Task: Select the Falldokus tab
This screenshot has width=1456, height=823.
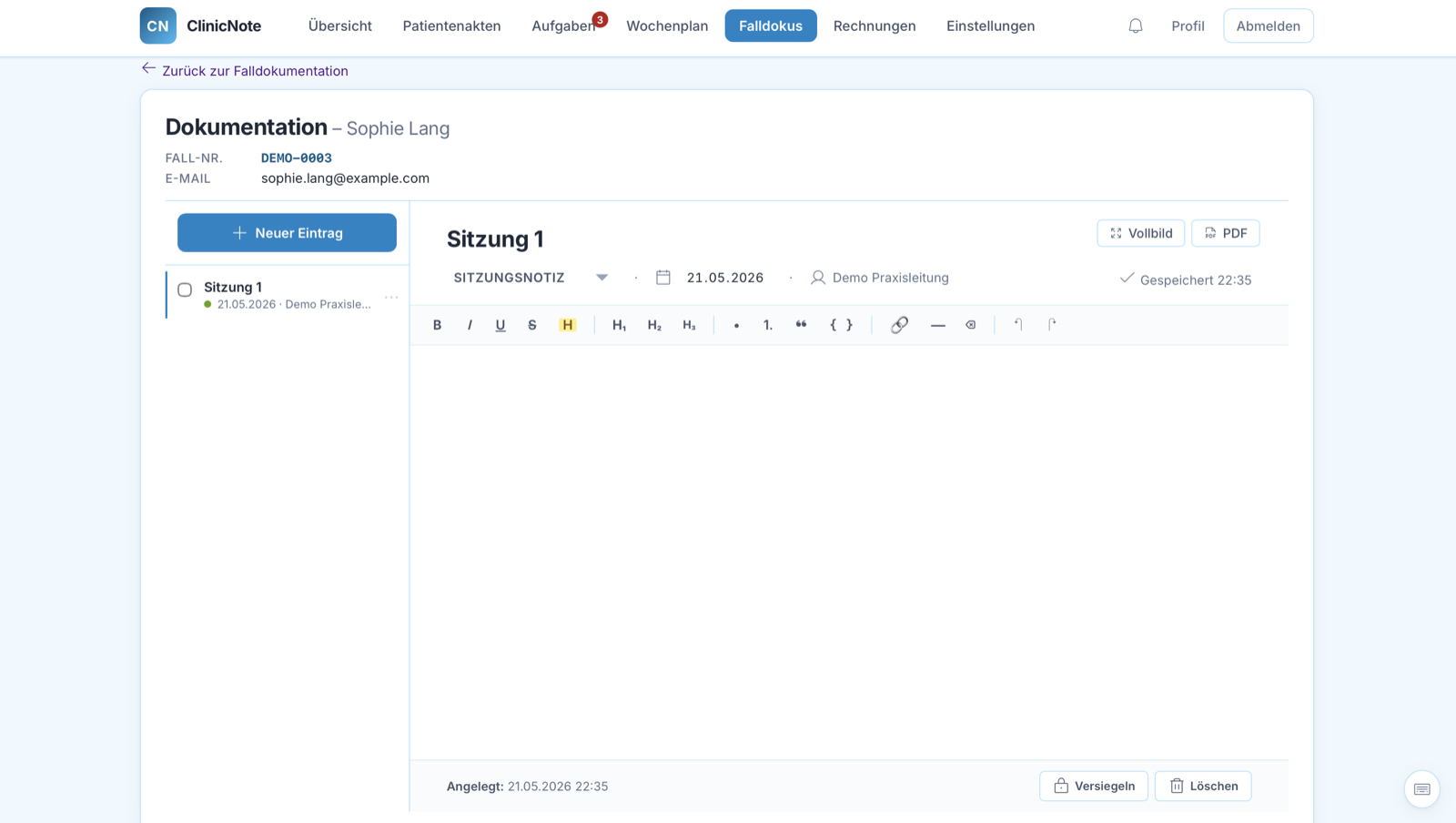Action: pos(771,25)
